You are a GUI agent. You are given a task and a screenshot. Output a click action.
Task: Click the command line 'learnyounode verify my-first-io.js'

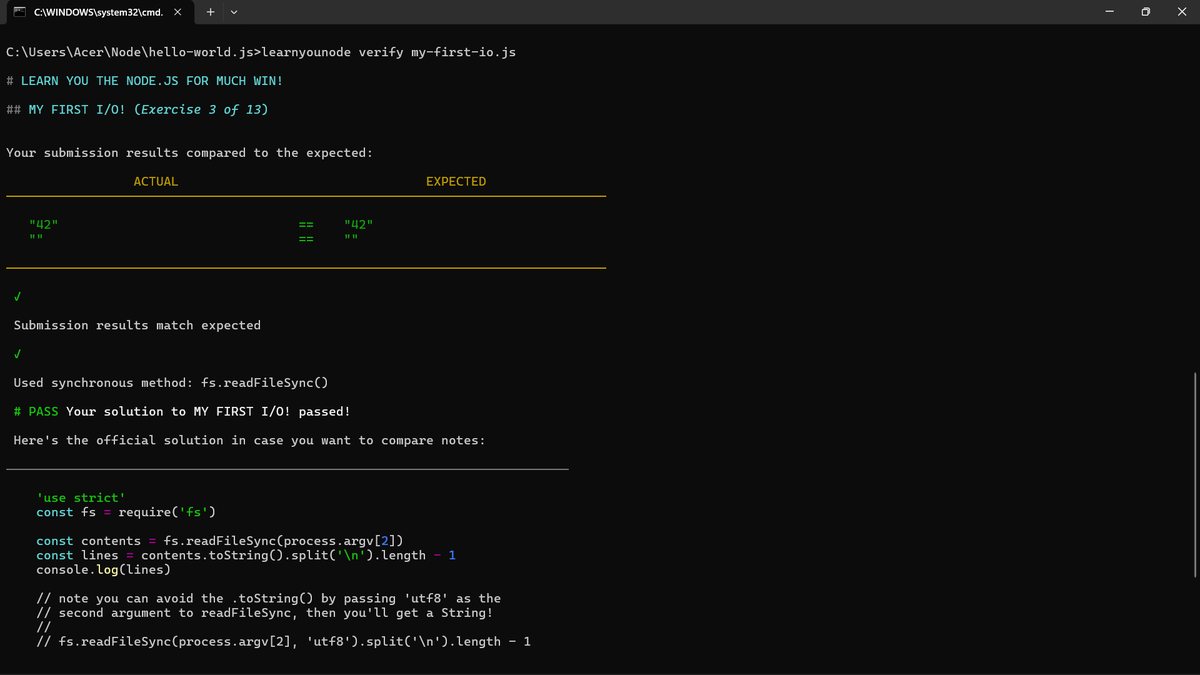[389, 51]
